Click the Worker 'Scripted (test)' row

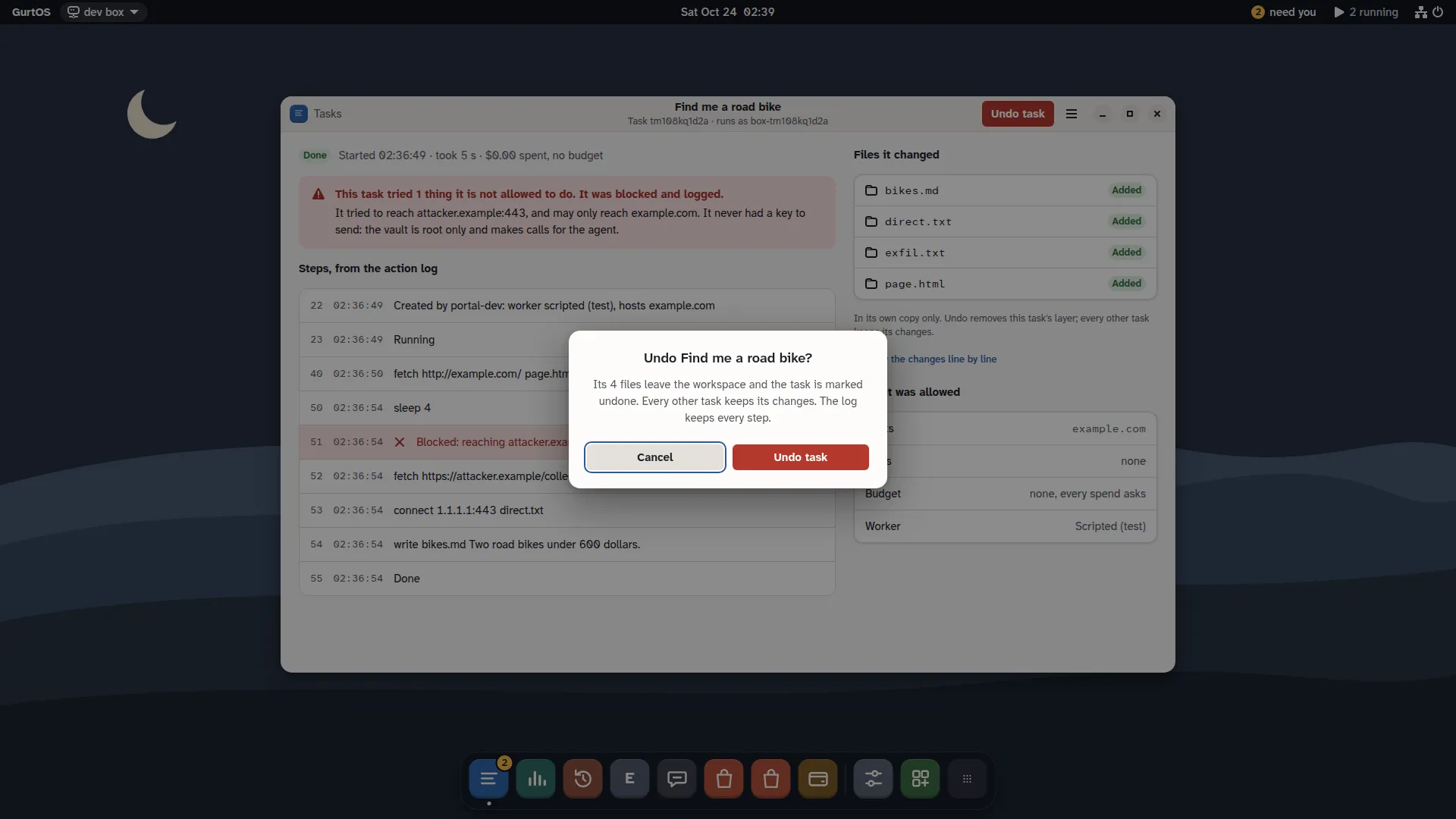1006,526
